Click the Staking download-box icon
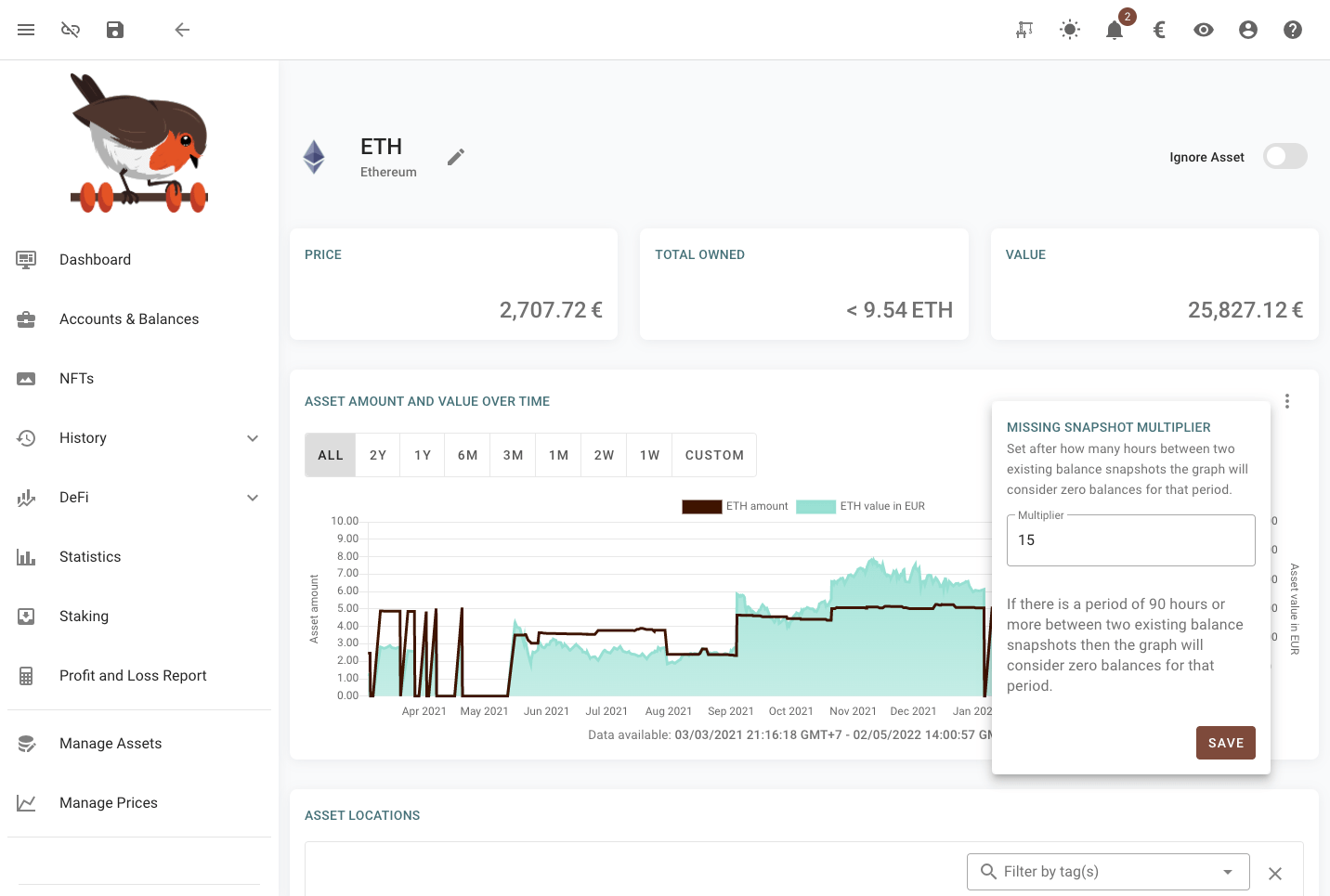 26,617
